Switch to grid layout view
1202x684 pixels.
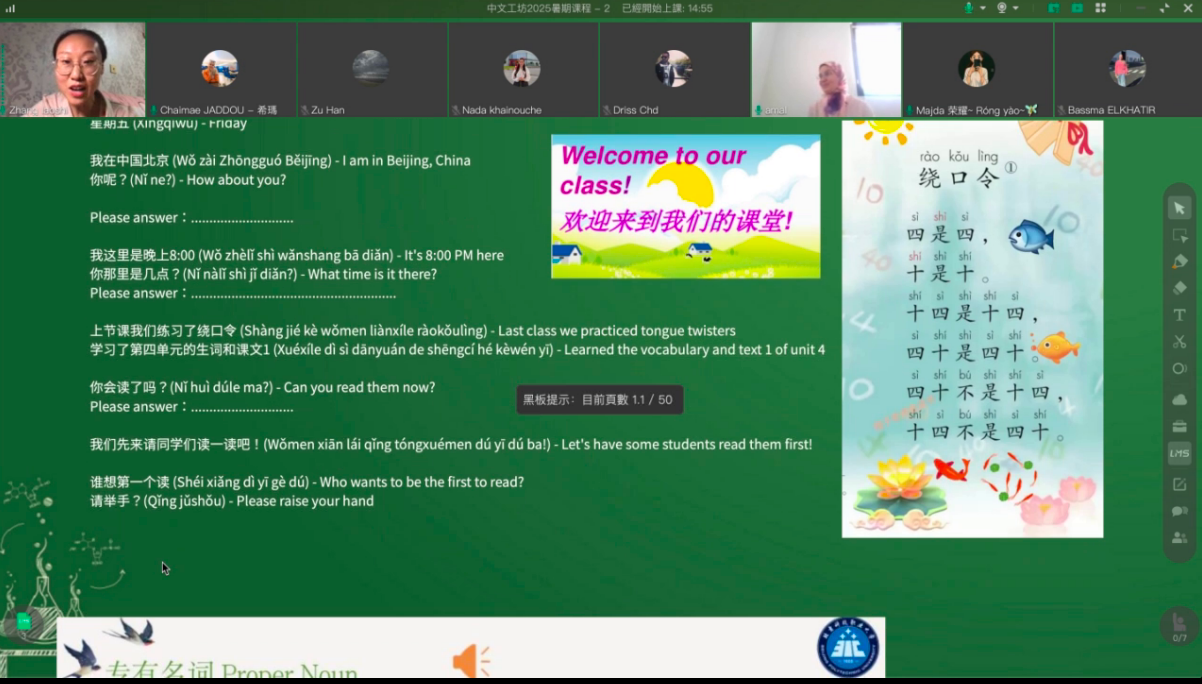tap(1100, 8)
